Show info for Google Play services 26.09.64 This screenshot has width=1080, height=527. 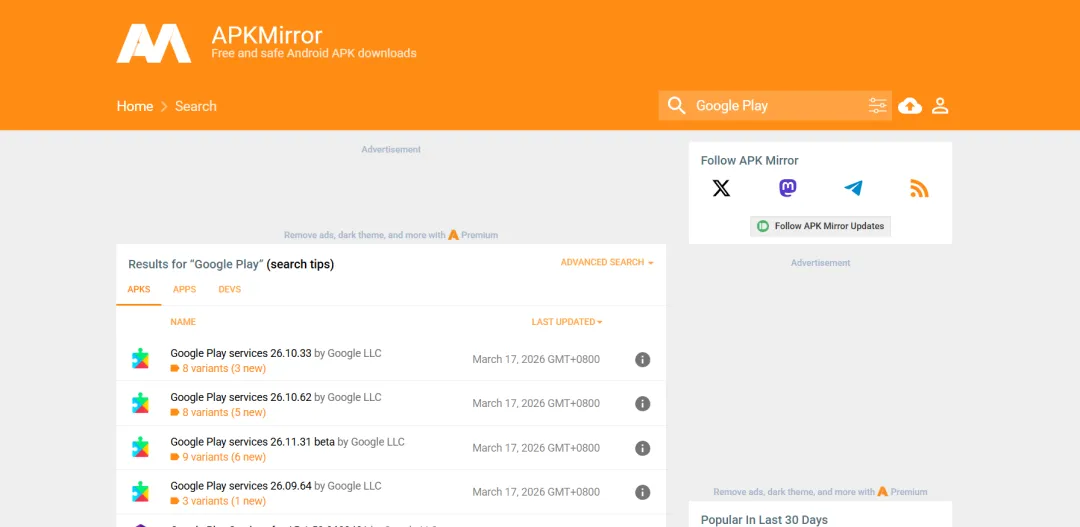pyautogui.click(x=643, y=493)
